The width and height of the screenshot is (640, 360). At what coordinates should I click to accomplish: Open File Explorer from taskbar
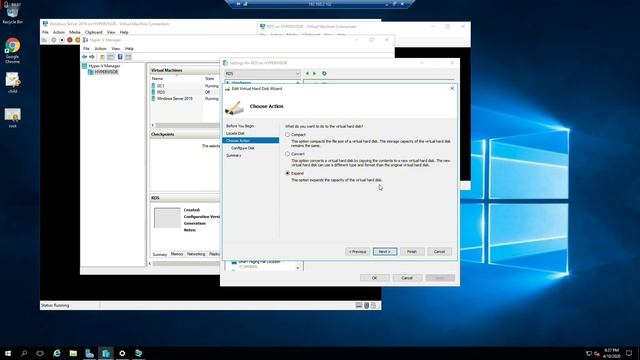(73, 353)
